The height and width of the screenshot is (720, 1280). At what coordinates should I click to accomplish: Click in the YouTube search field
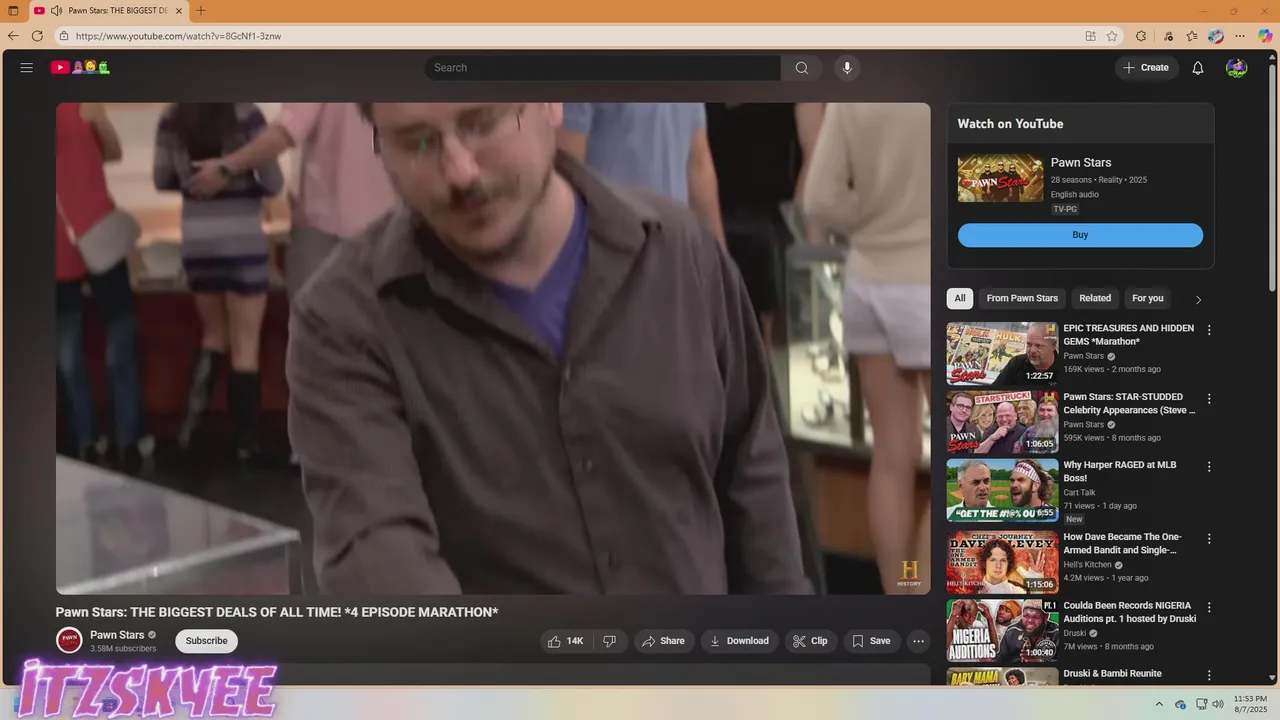point(602,68)
